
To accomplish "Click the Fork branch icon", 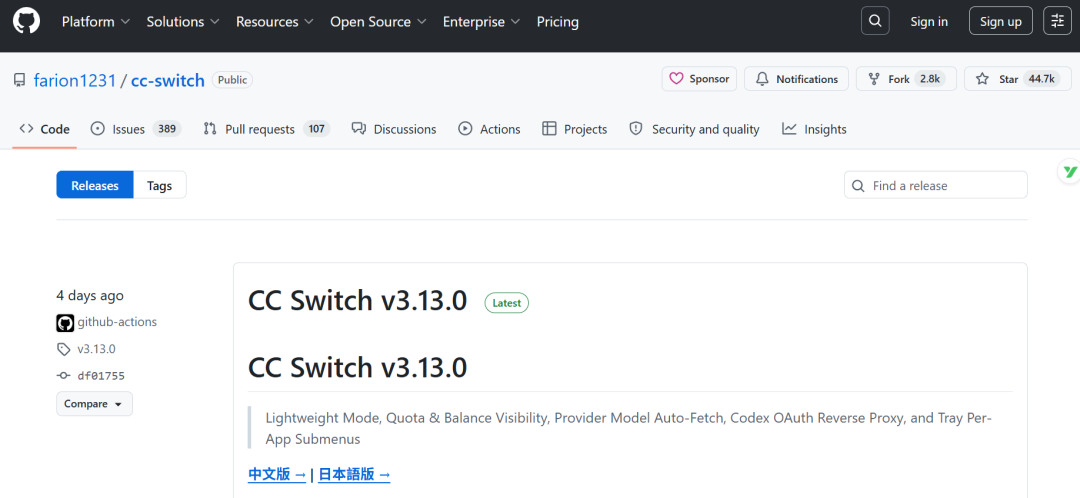I will pyautogui.click(x=874, y=79).
